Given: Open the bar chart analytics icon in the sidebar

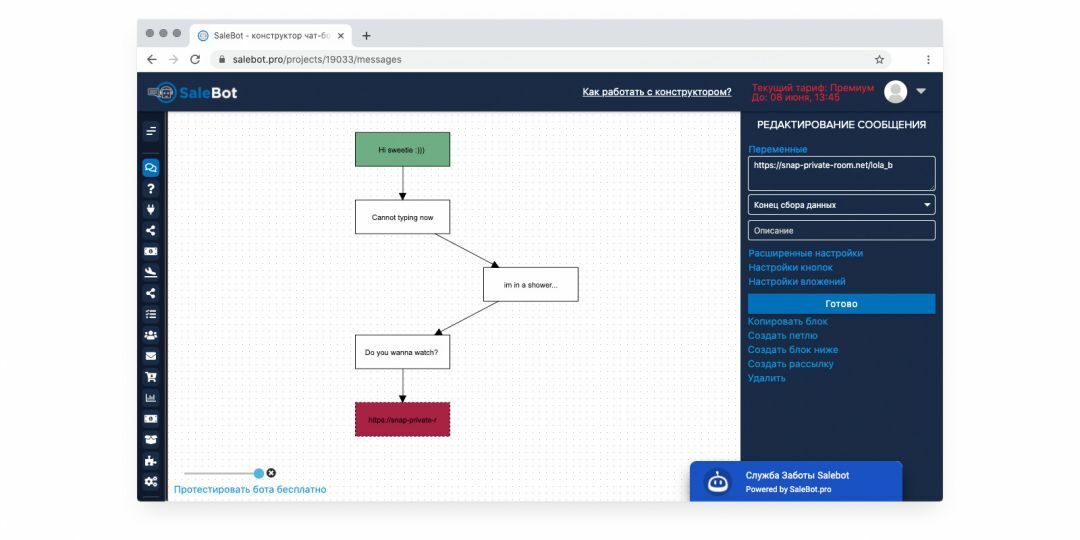Looking at the screenshot, I should point(151,398).
